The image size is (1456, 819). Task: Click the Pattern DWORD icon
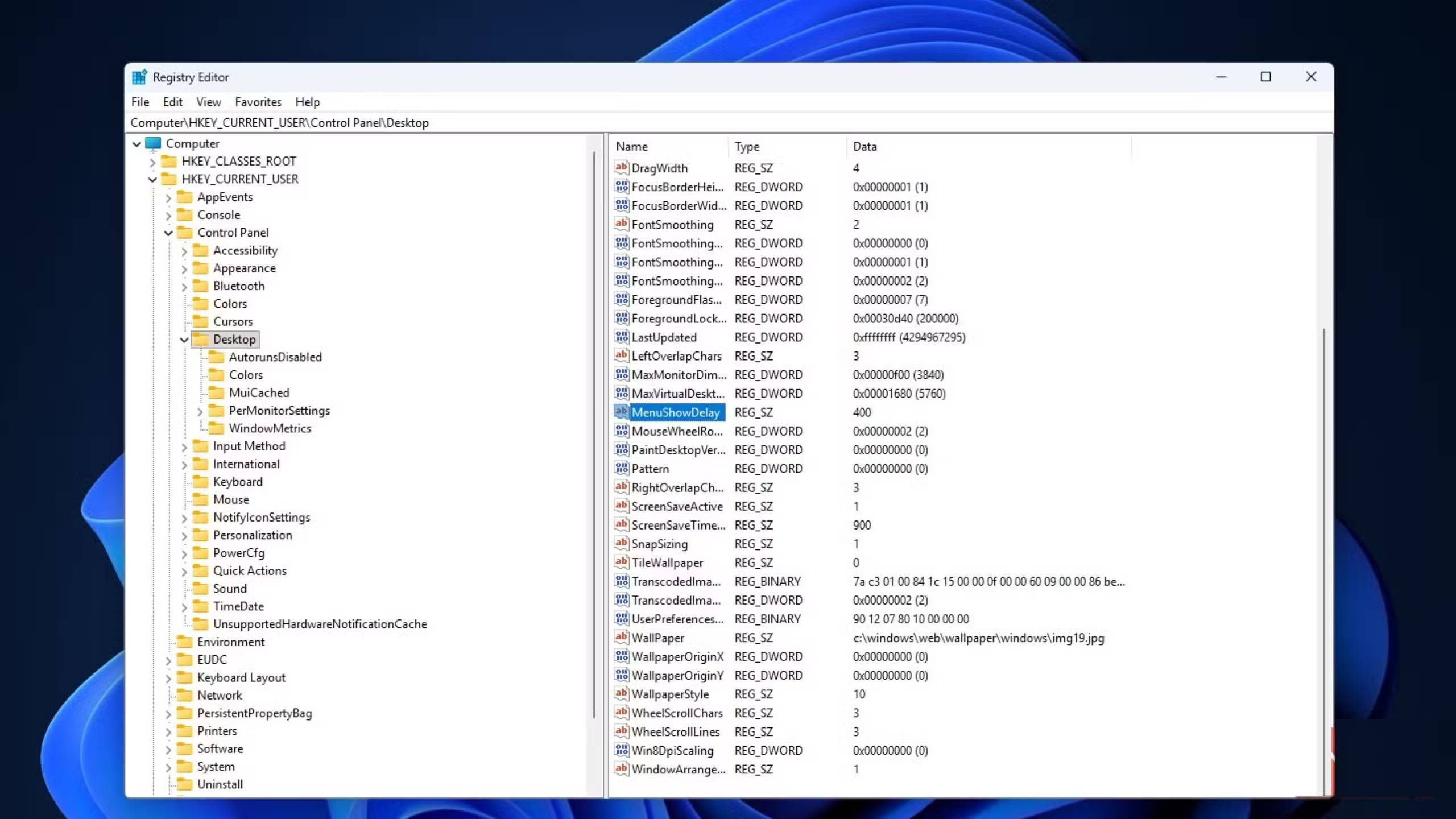[x=621, y=469]
